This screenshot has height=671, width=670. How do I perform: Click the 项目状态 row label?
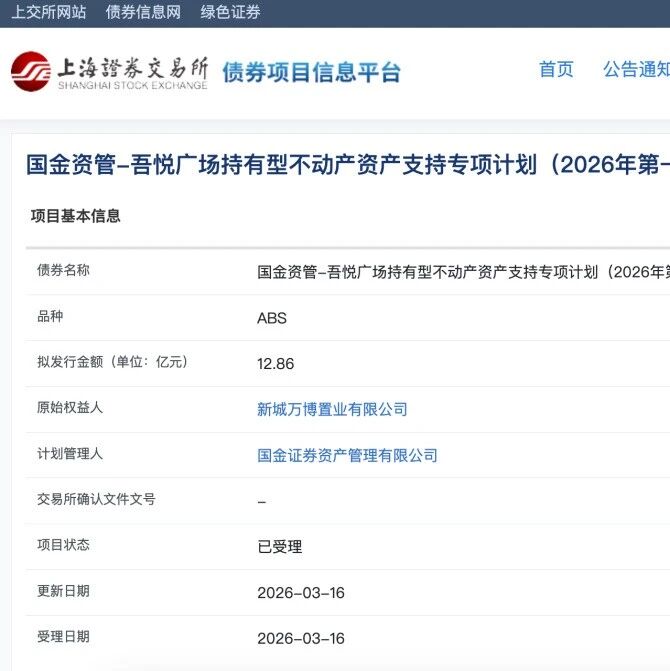[x=63, y=545]
